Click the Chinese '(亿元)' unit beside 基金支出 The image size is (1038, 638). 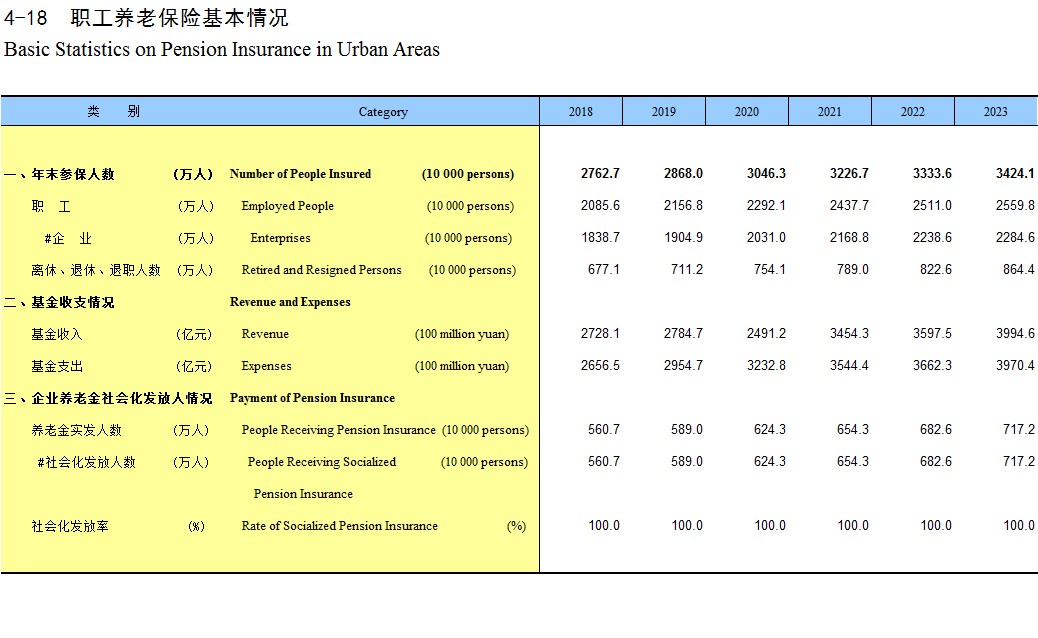[x=194, y=366]
